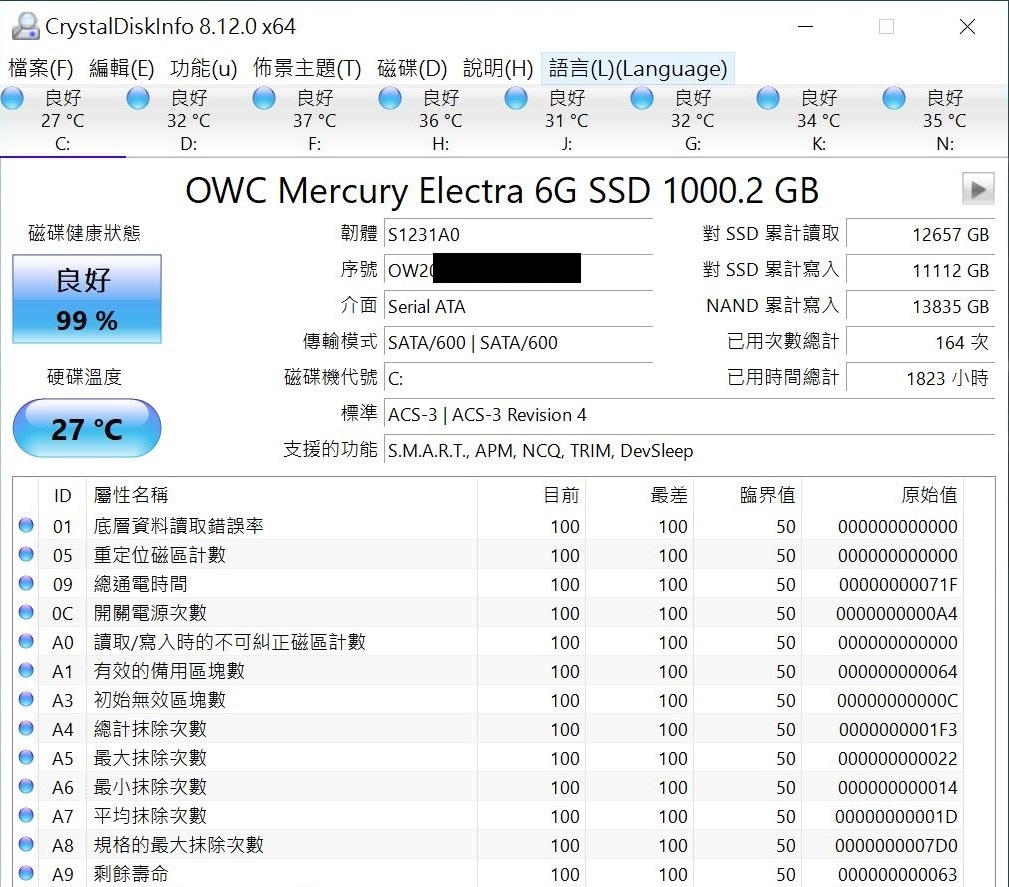Click status dot for attribute A7

[x=26, y=815]
